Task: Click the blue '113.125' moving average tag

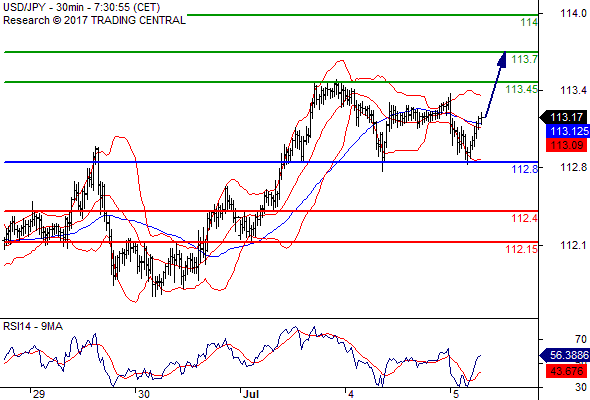Action: [568, 131]
